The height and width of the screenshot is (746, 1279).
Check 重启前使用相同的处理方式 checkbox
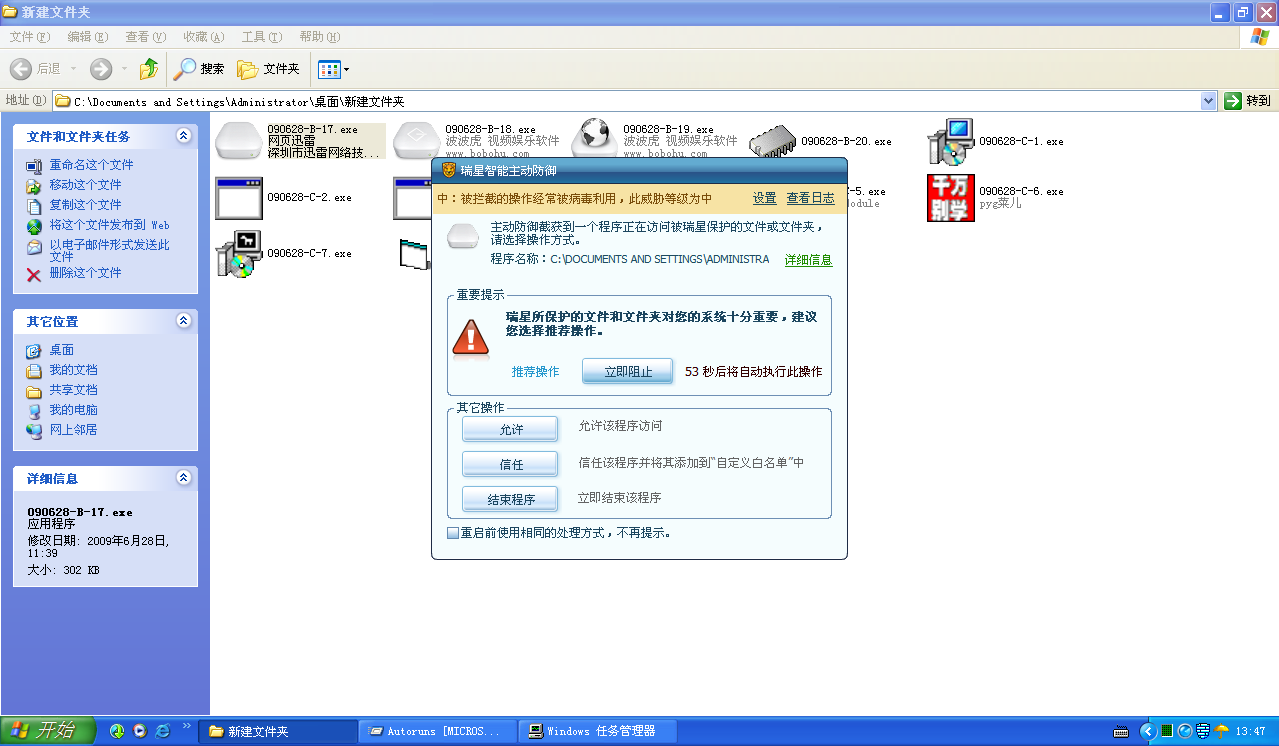click(453, 533)
